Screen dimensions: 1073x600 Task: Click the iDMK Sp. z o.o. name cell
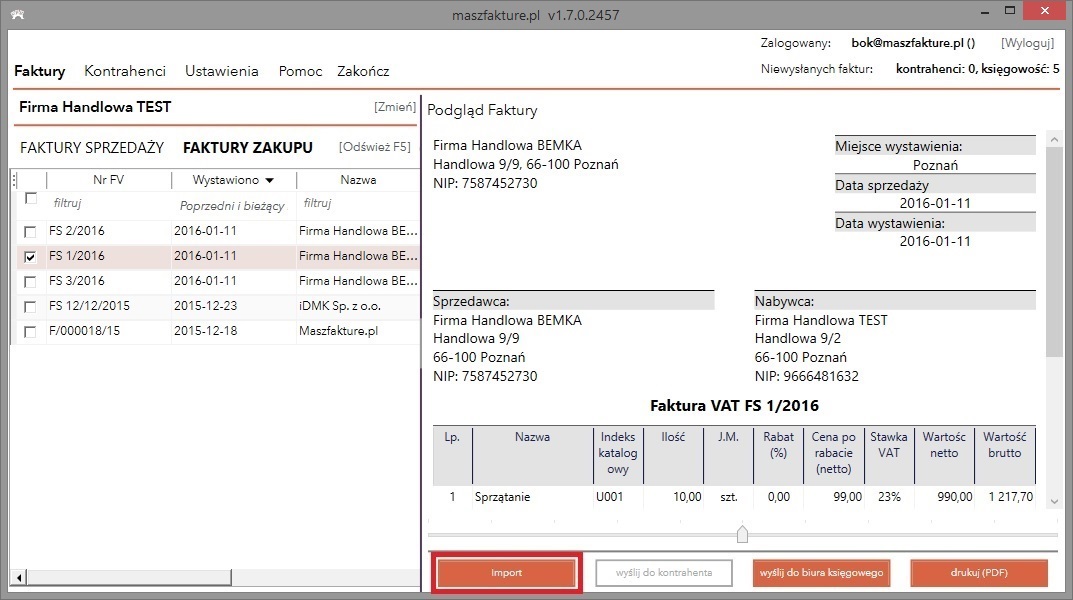point(339,306)
